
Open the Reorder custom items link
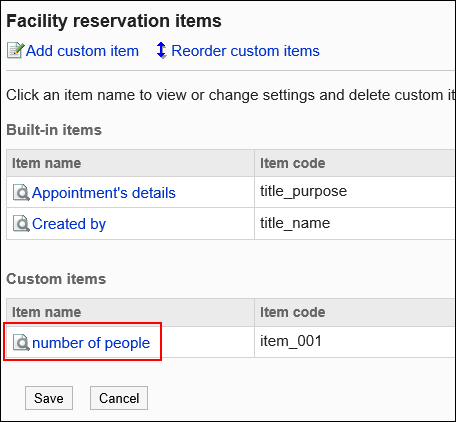pyautogui.click(x=245, y=51)
